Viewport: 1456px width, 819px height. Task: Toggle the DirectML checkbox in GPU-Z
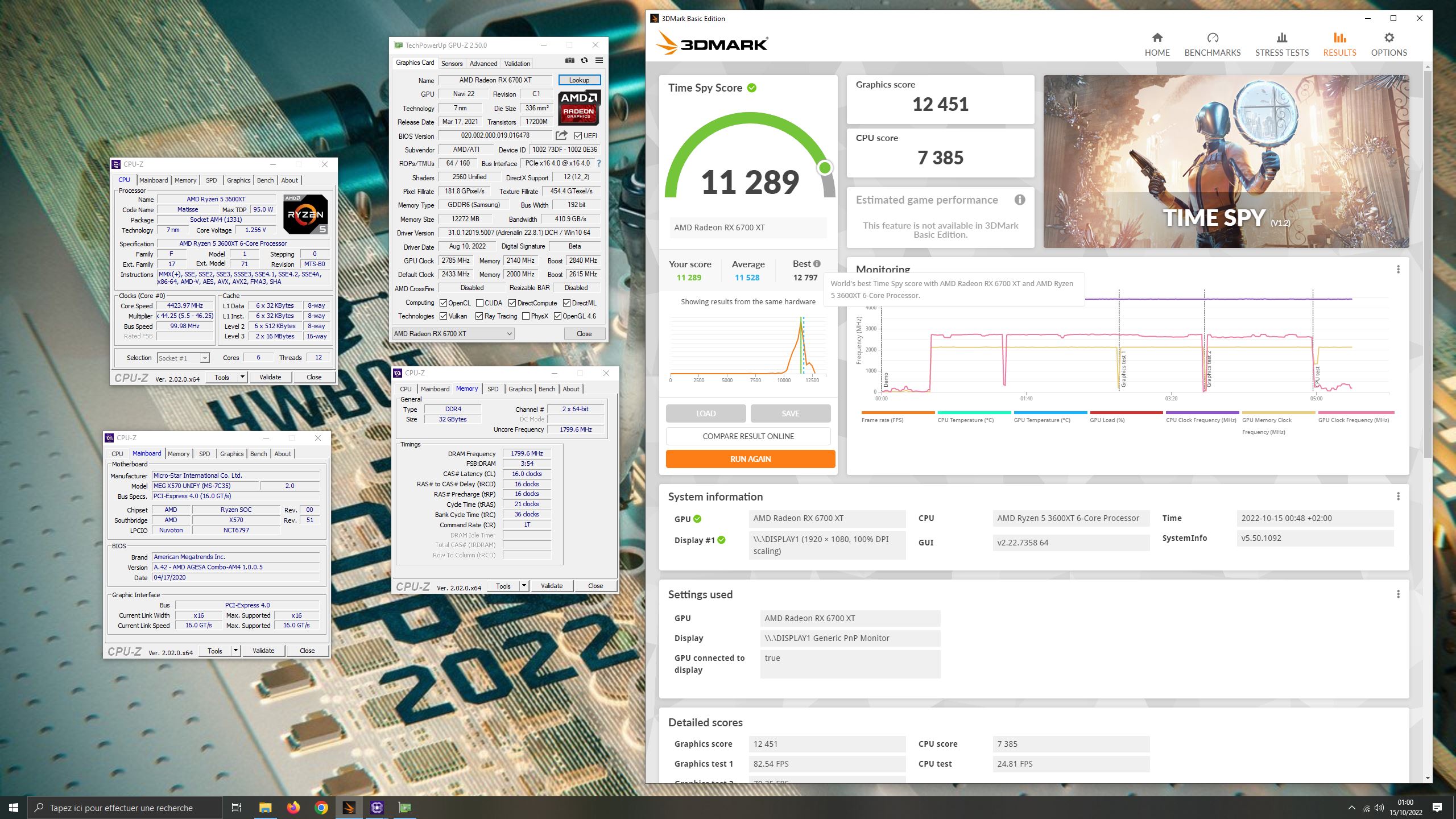pyautogui.click(x=566, y=303)
